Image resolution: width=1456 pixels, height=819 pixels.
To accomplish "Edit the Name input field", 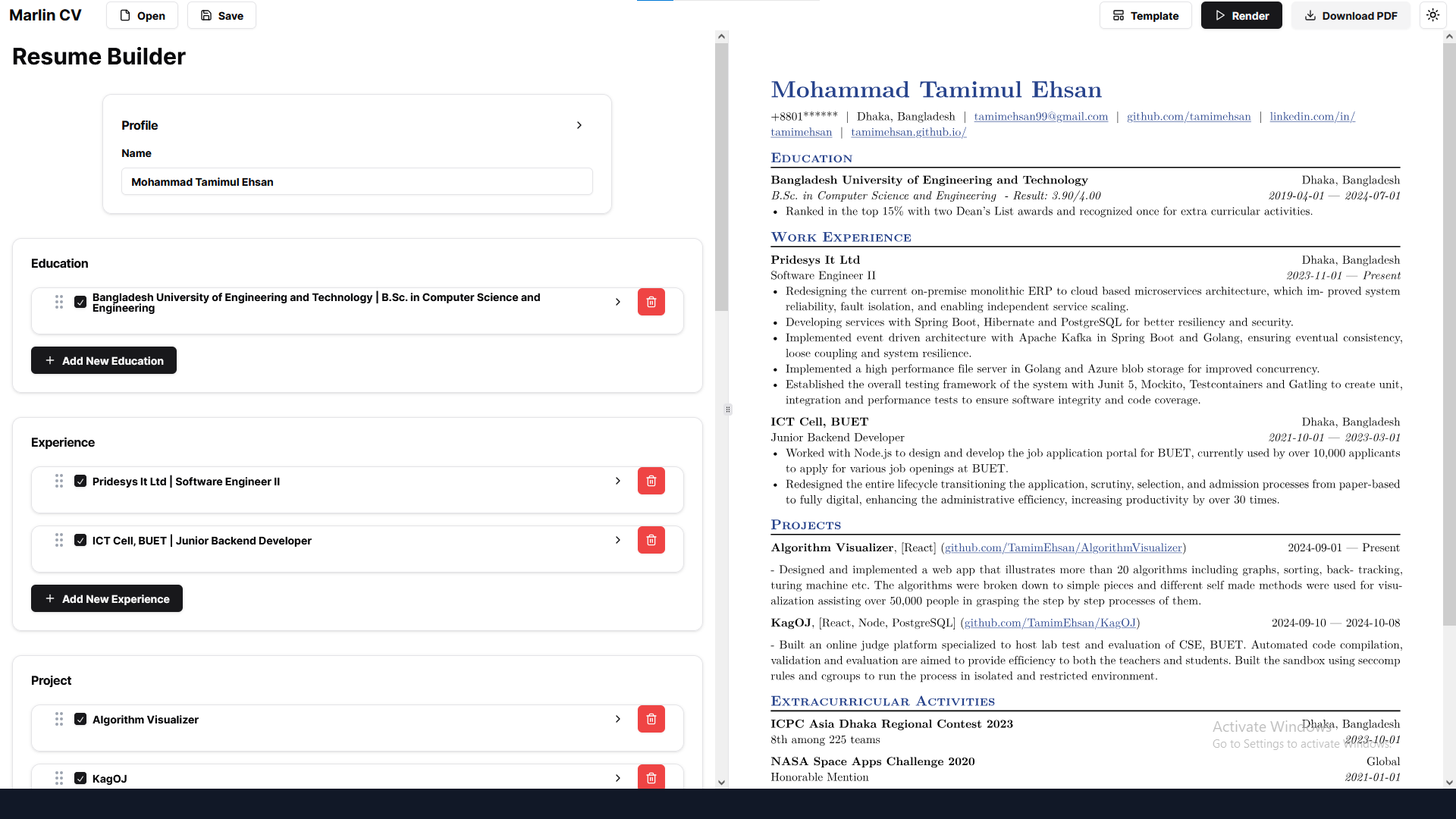I will click(x=357, y=181).
